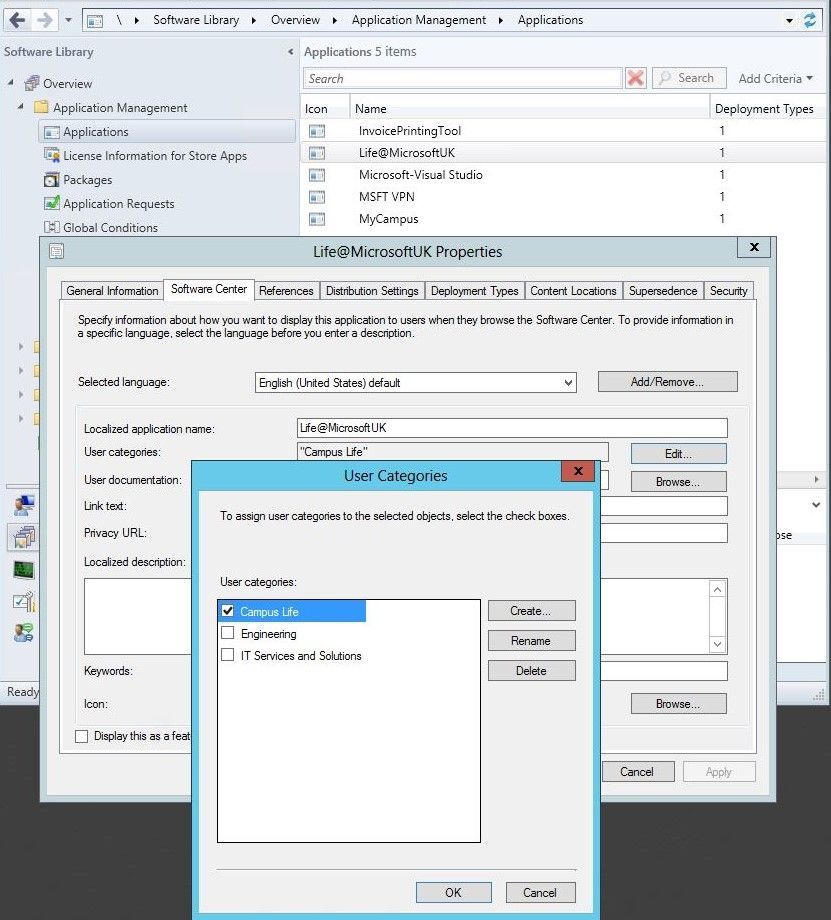The width and height of the screenshot is (831, 920).
Task: Switch to the General Information tab
Action: pos(112,291)
